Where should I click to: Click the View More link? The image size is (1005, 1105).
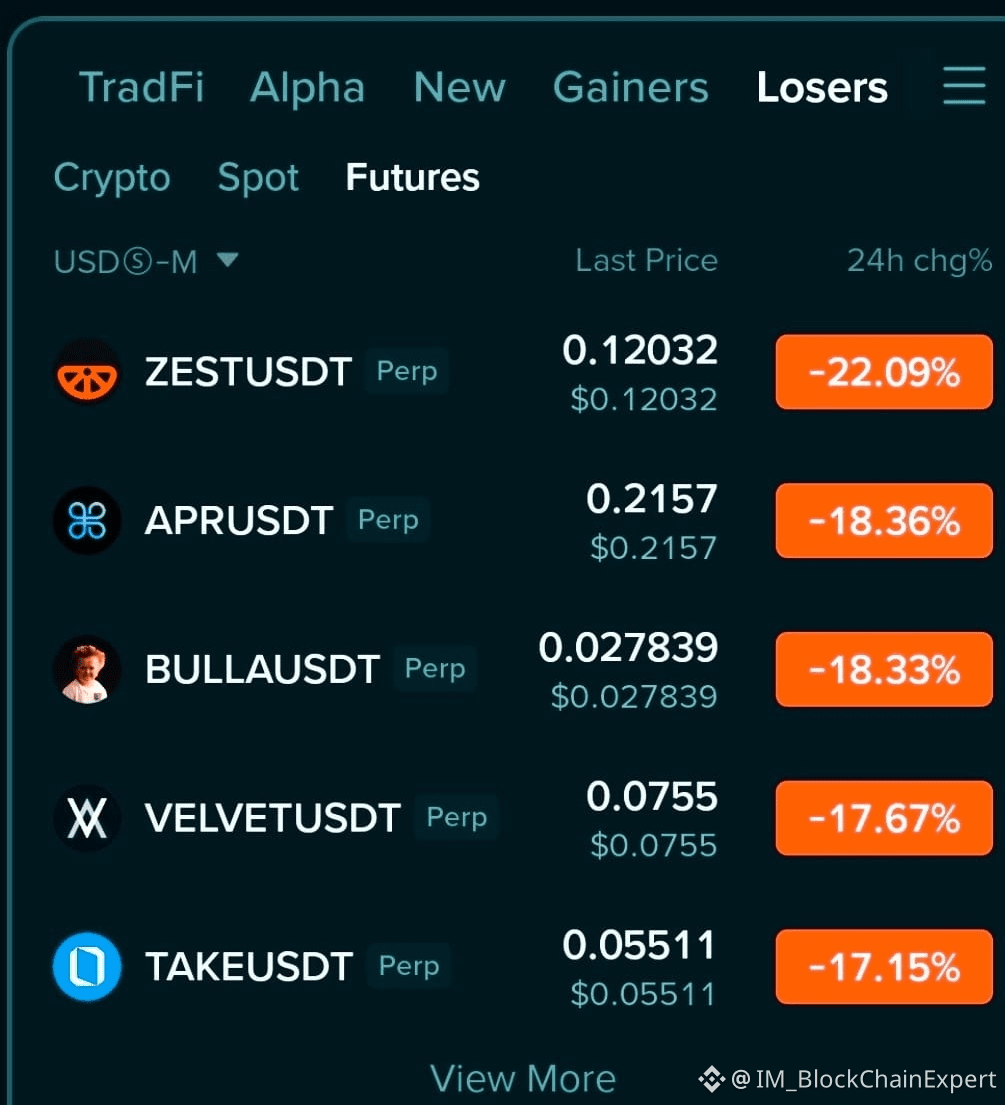coord(523,1078)
